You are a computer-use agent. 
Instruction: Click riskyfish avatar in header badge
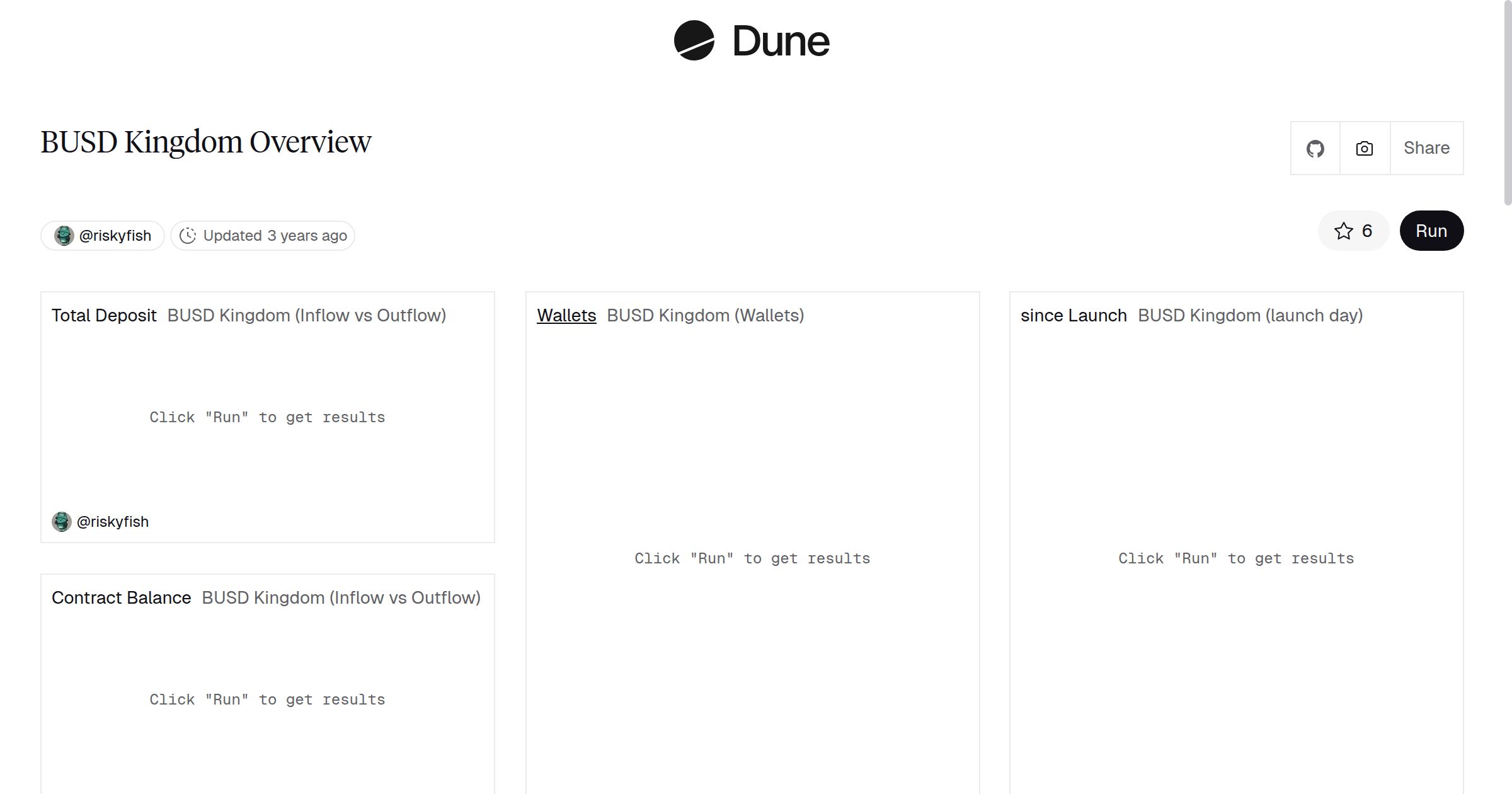pyautogui.click(x=64, y=236)
